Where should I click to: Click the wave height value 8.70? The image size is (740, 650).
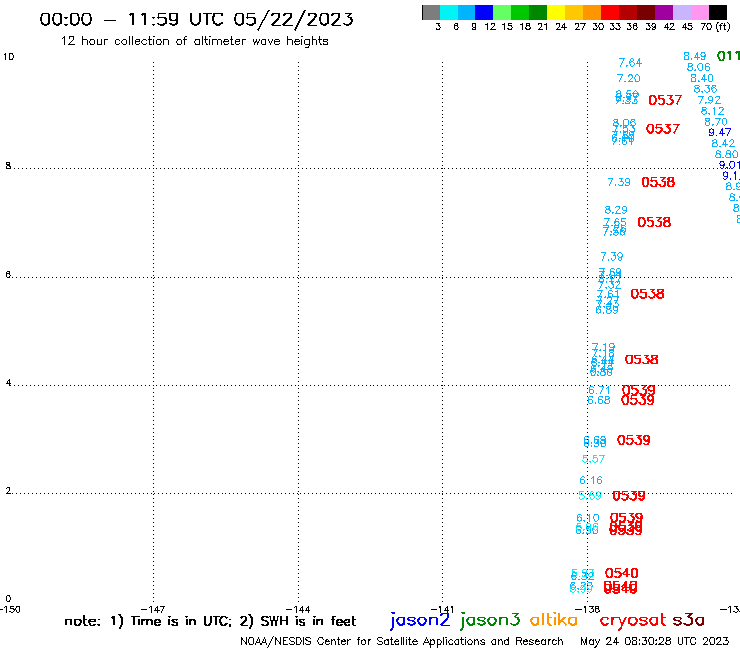(716, 122)
